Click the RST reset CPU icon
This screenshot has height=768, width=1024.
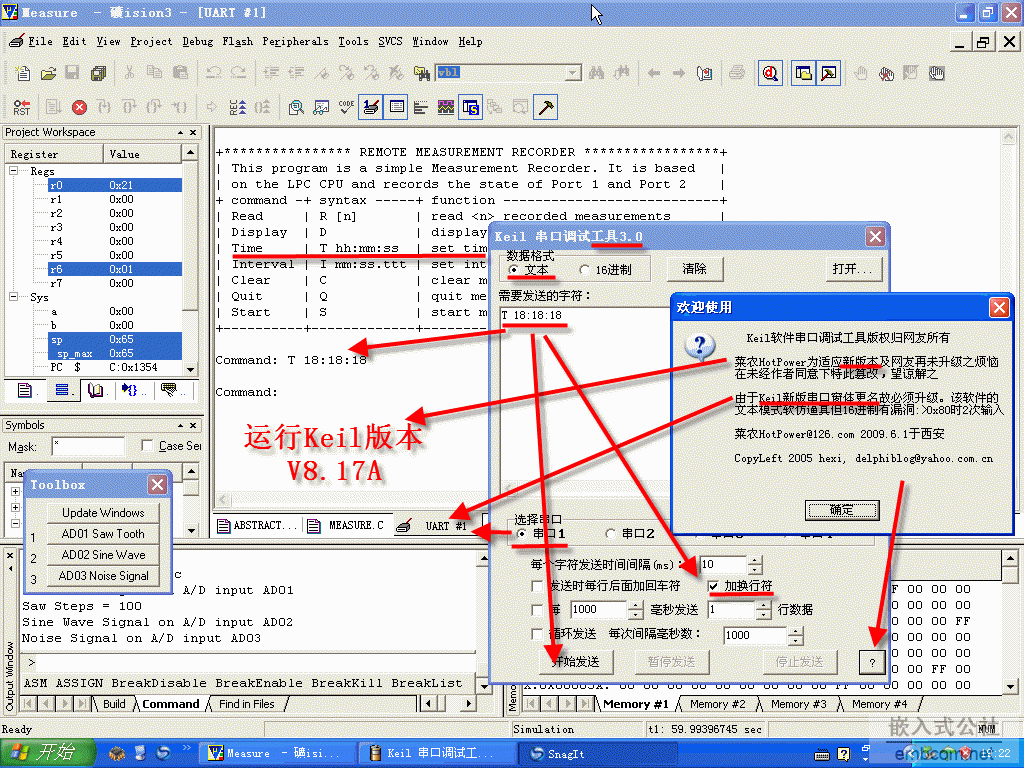click(x=22, y=107)
